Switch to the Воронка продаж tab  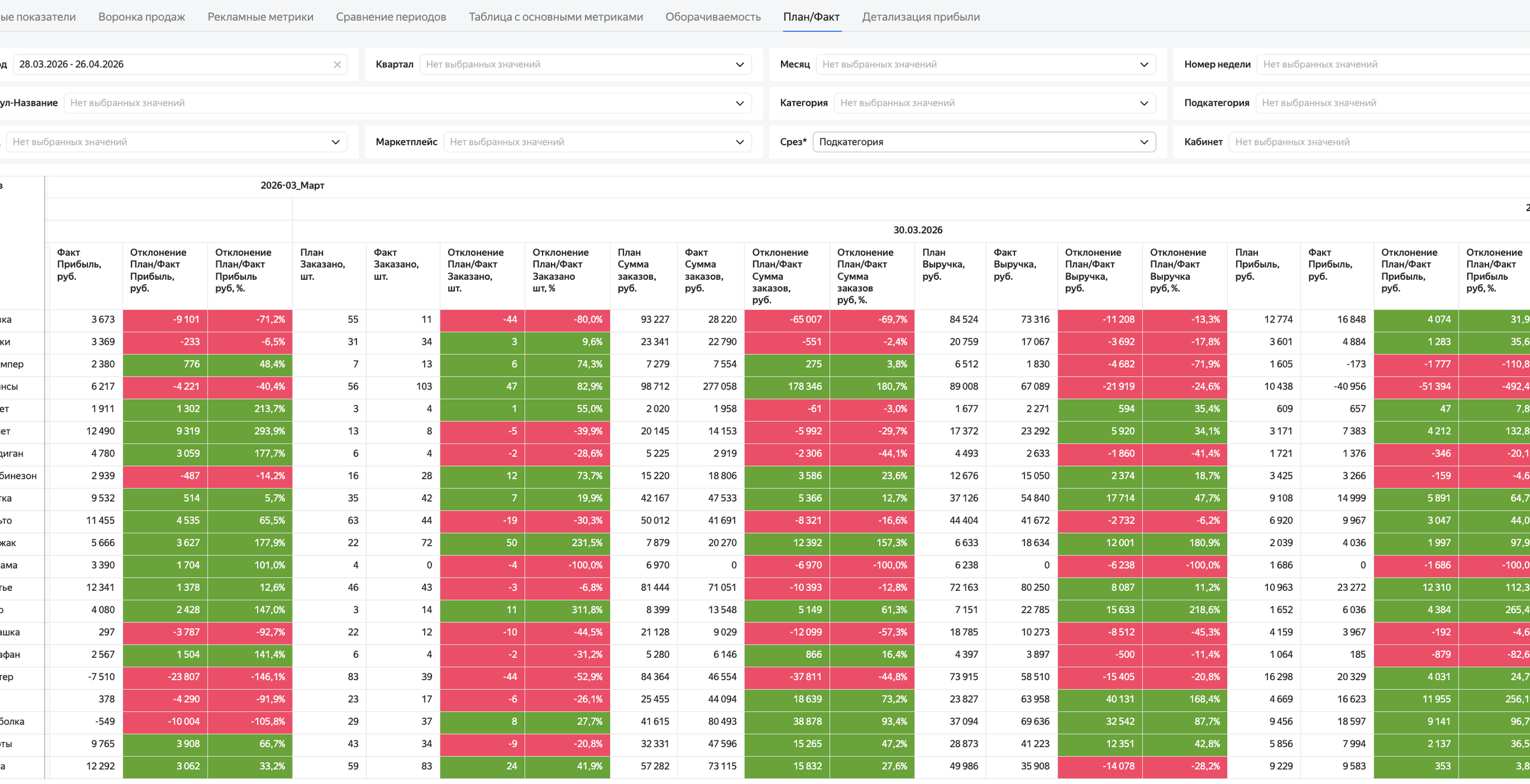click(x=142, y=17)
